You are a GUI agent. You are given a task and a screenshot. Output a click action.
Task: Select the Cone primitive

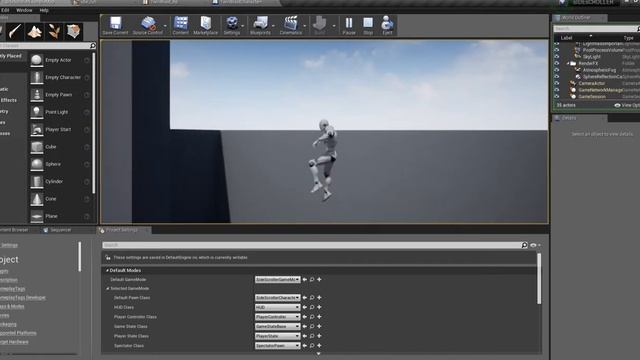60,199
